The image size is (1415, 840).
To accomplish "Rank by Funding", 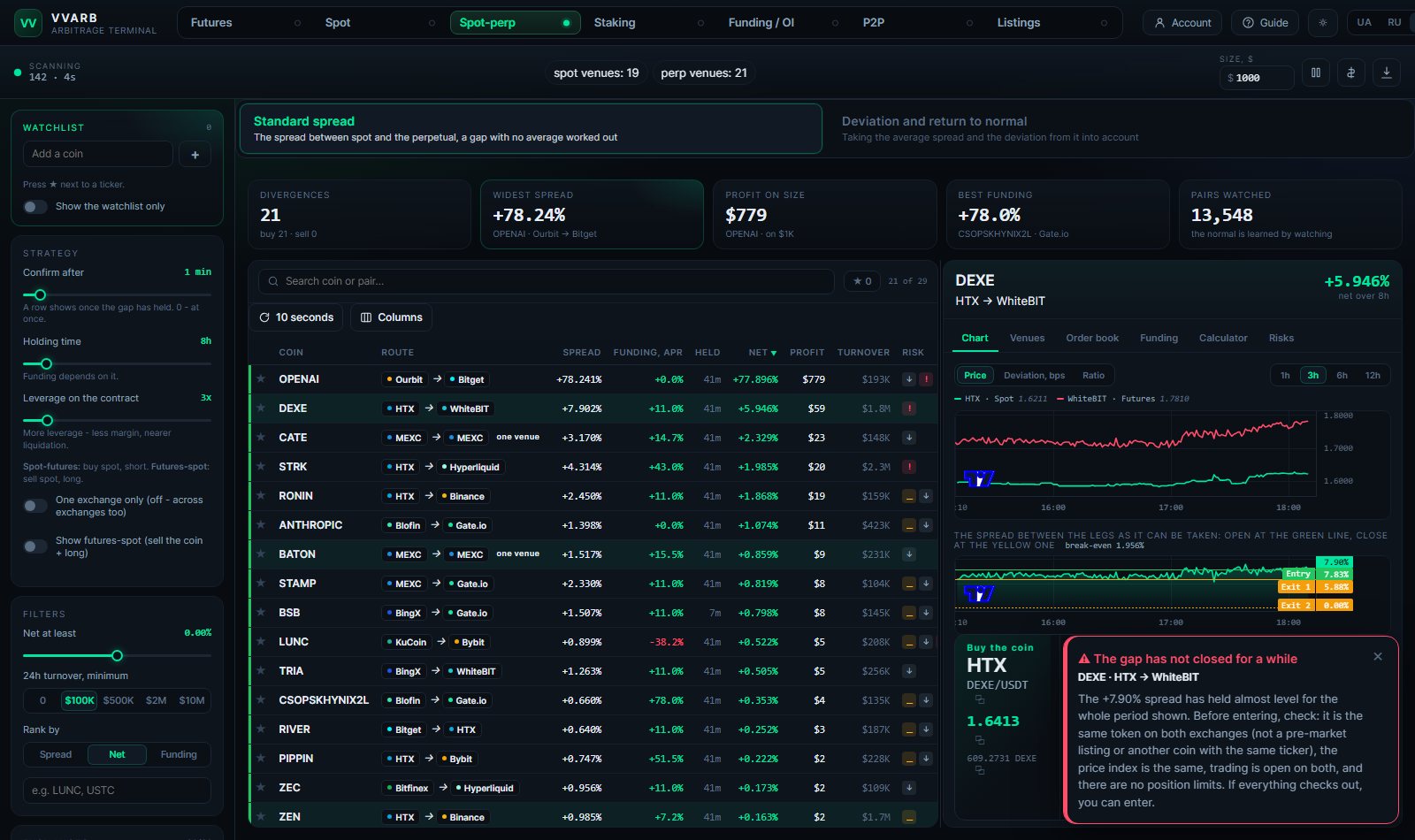I will pos(179,754).
